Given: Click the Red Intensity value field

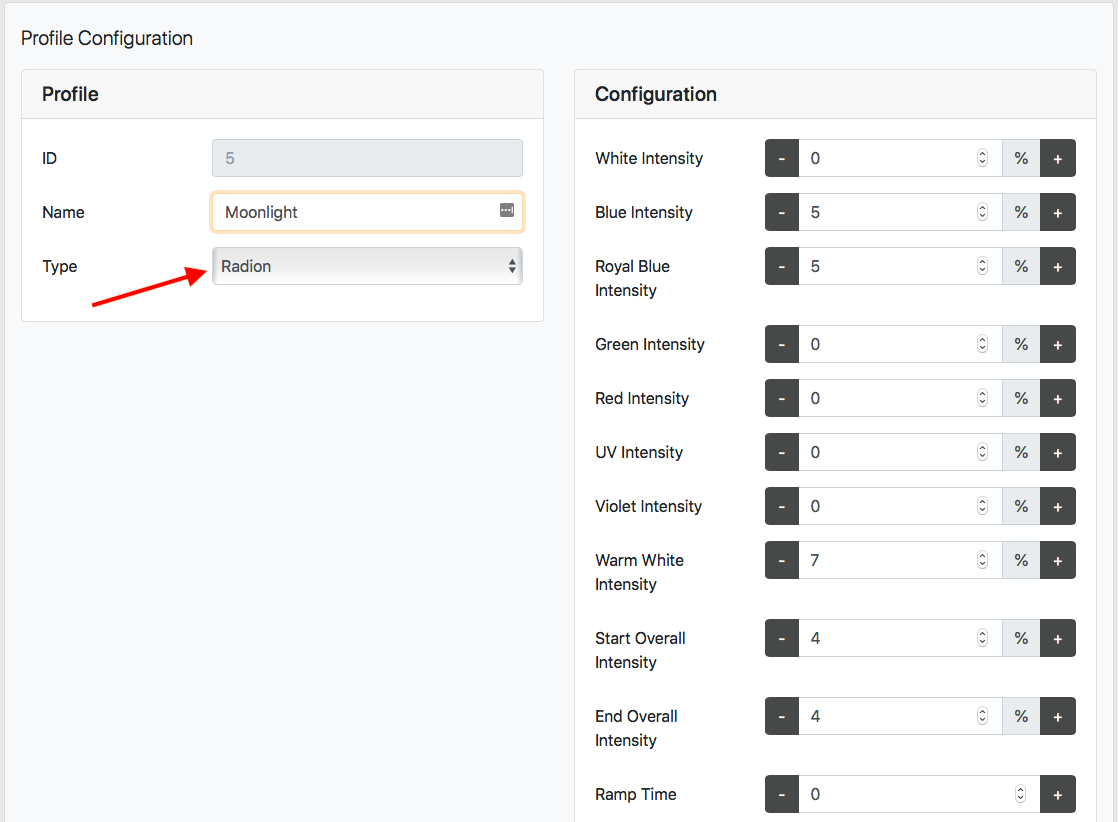Looking at the screenshot, I should point(901,399).
